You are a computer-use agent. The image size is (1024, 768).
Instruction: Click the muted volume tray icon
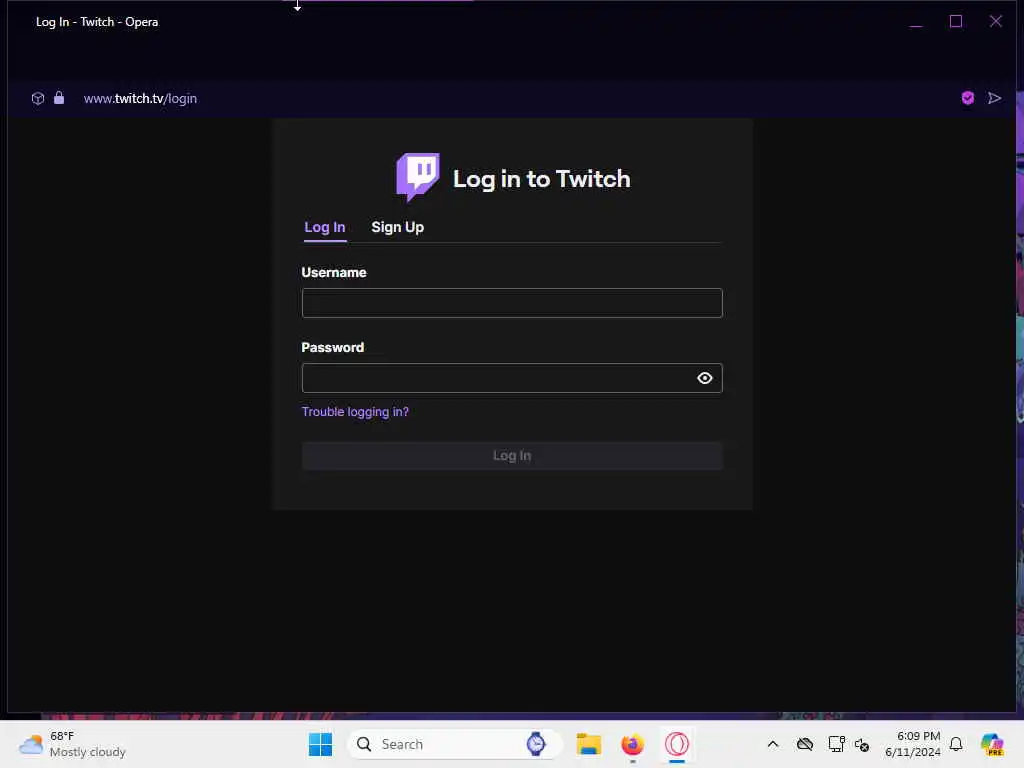point(862,744)
